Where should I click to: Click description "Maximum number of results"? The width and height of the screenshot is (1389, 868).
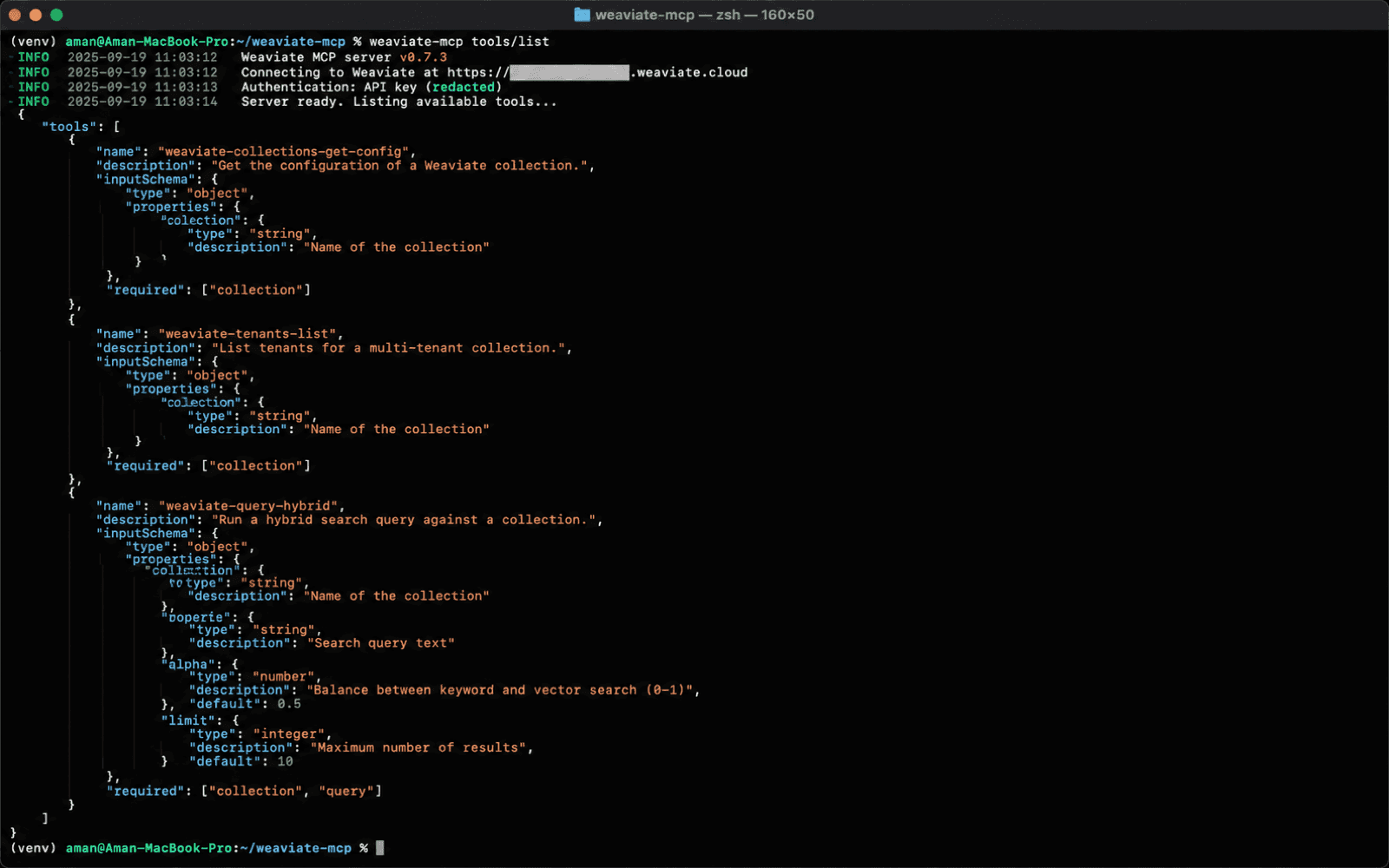click(x=418, y=747)
